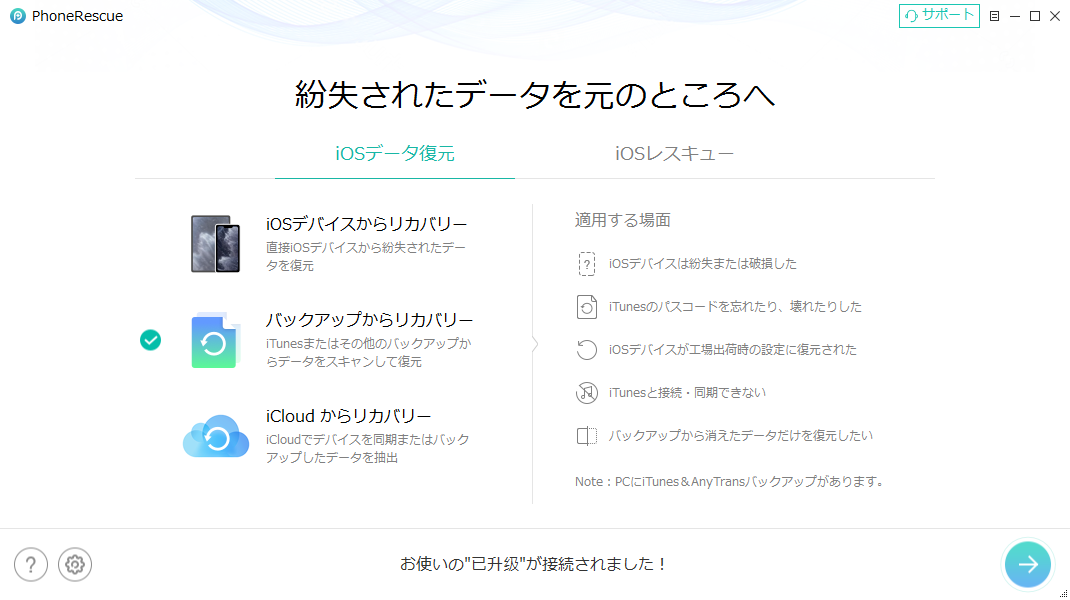
Task: Proceed with the blue arrow next button
Action: [x=1028, y=564]
